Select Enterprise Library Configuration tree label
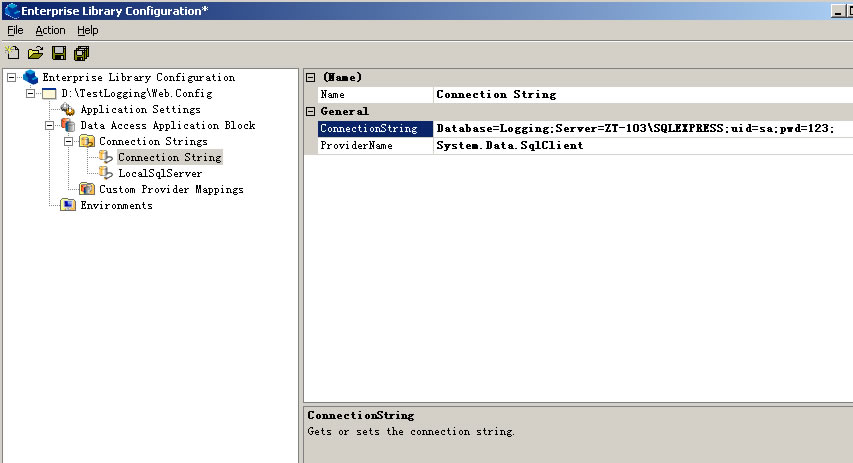Image resolution: width=853 pixels, height=463 pixels. [x=139, y=77]
